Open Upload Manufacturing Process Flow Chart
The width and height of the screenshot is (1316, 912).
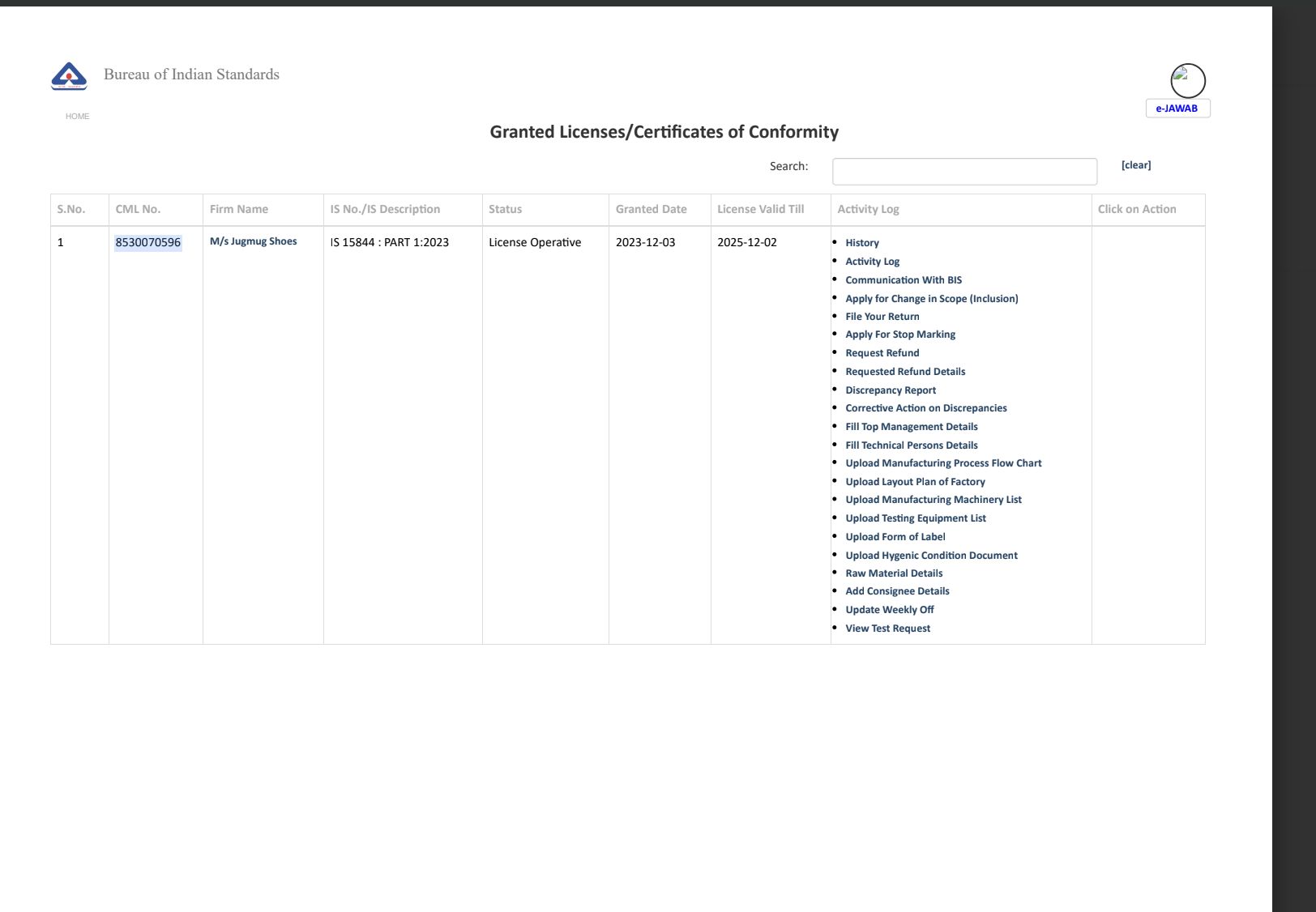943,463
